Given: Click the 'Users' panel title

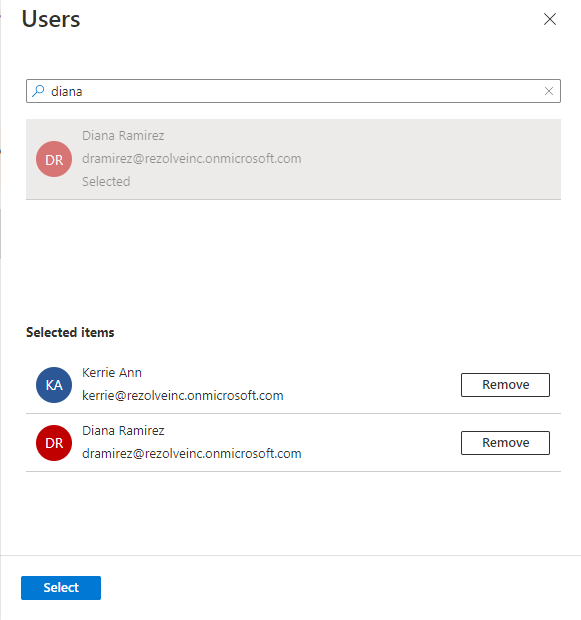Looking at the screenshot, I should [x=51, y=19].
